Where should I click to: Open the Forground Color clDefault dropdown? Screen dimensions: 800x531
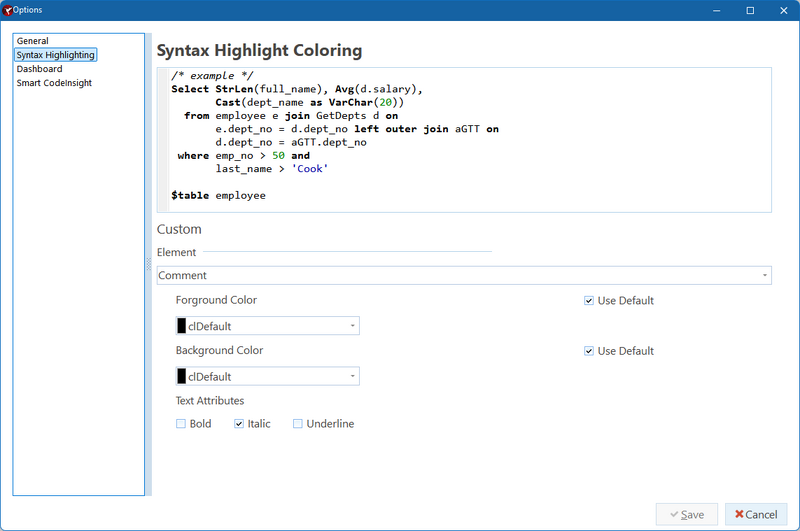(x=267, y=326)
